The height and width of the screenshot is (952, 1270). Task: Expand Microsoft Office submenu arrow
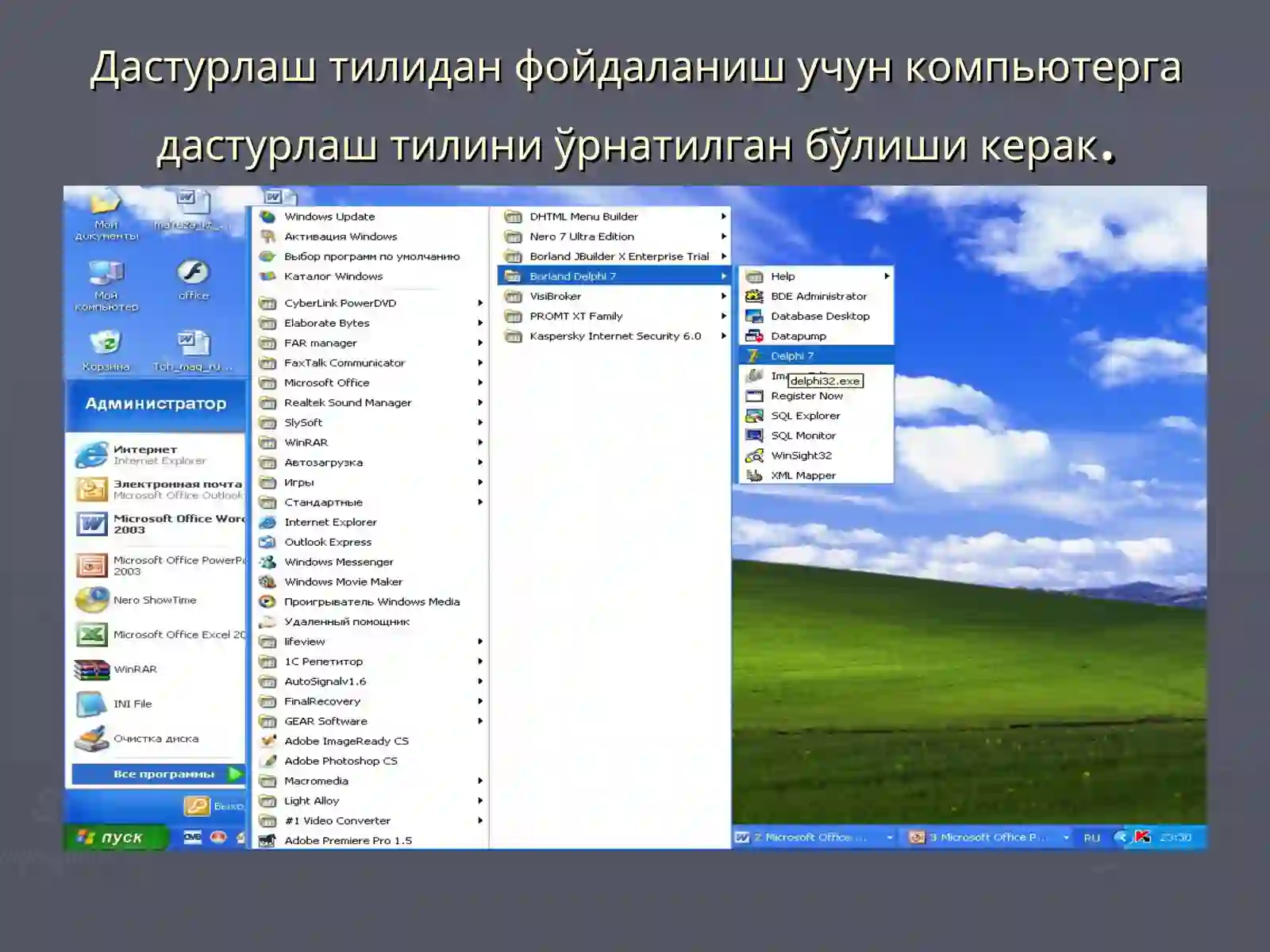tap(479, 382)
